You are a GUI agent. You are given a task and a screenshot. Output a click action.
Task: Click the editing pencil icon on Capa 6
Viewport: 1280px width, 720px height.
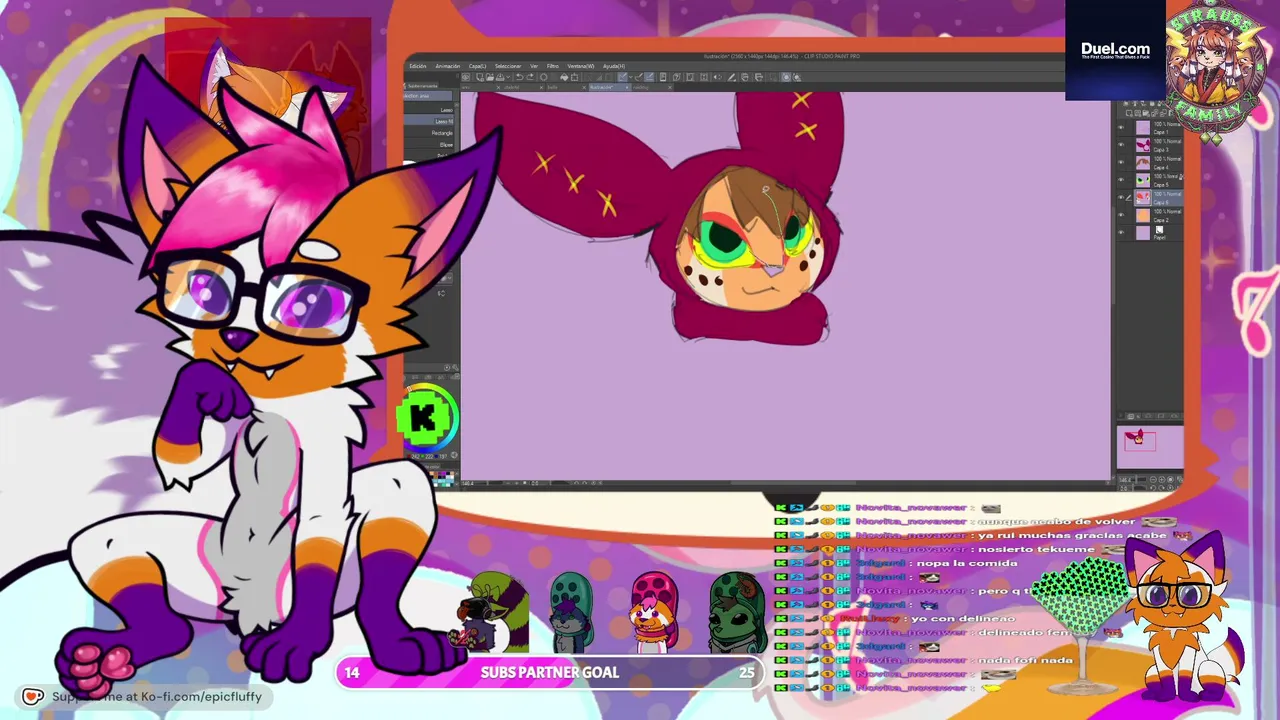pos(1129,197)
